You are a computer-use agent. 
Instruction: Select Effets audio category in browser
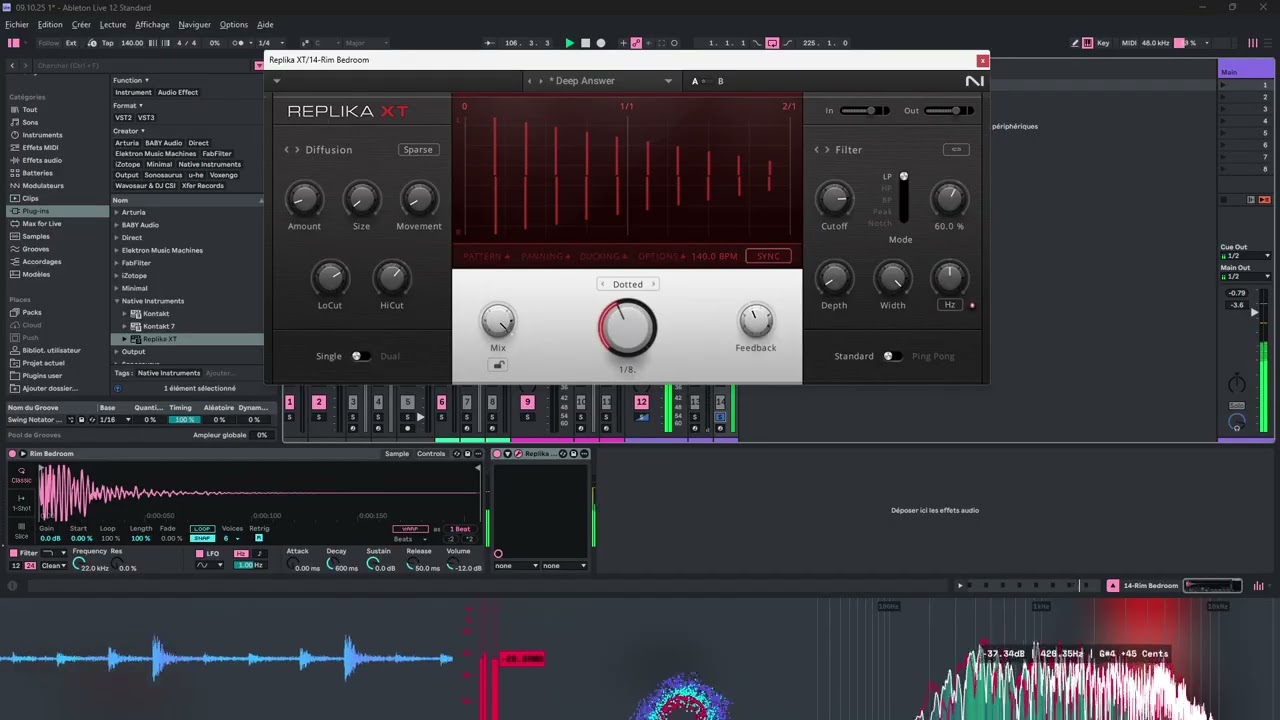click(42, 160)
